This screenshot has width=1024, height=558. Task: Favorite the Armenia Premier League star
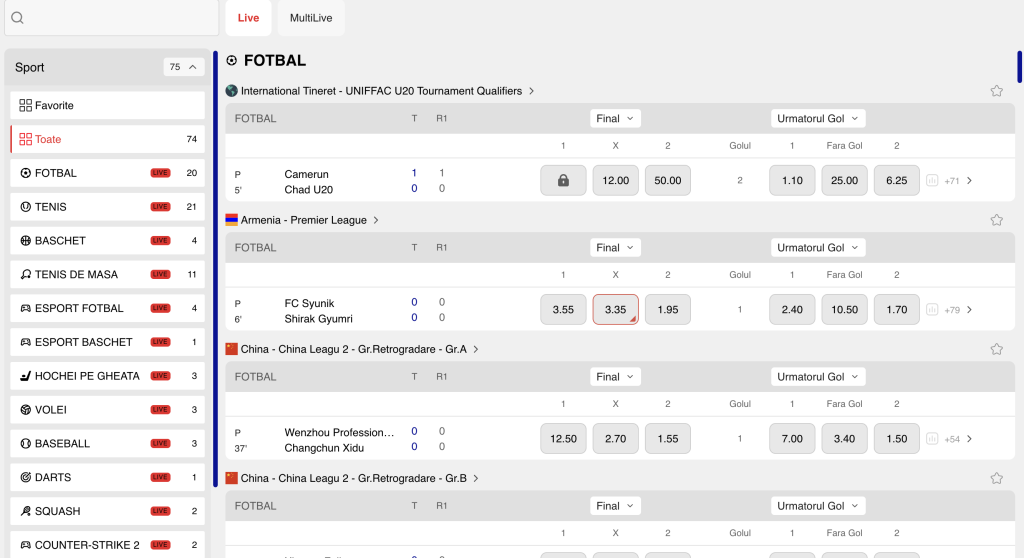click(x=996, y=220)
